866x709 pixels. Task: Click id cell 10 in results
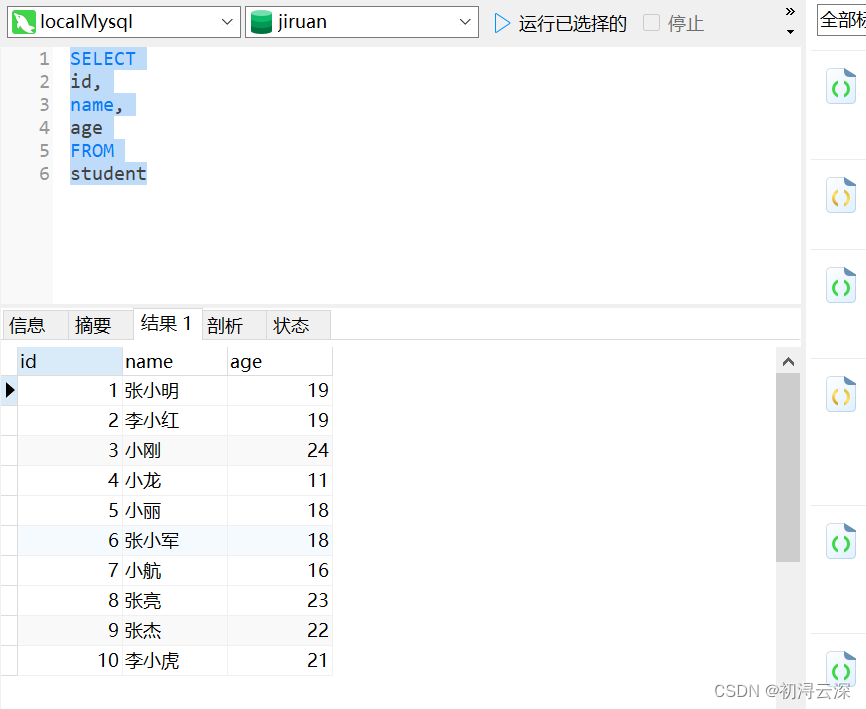pos(70,660)
